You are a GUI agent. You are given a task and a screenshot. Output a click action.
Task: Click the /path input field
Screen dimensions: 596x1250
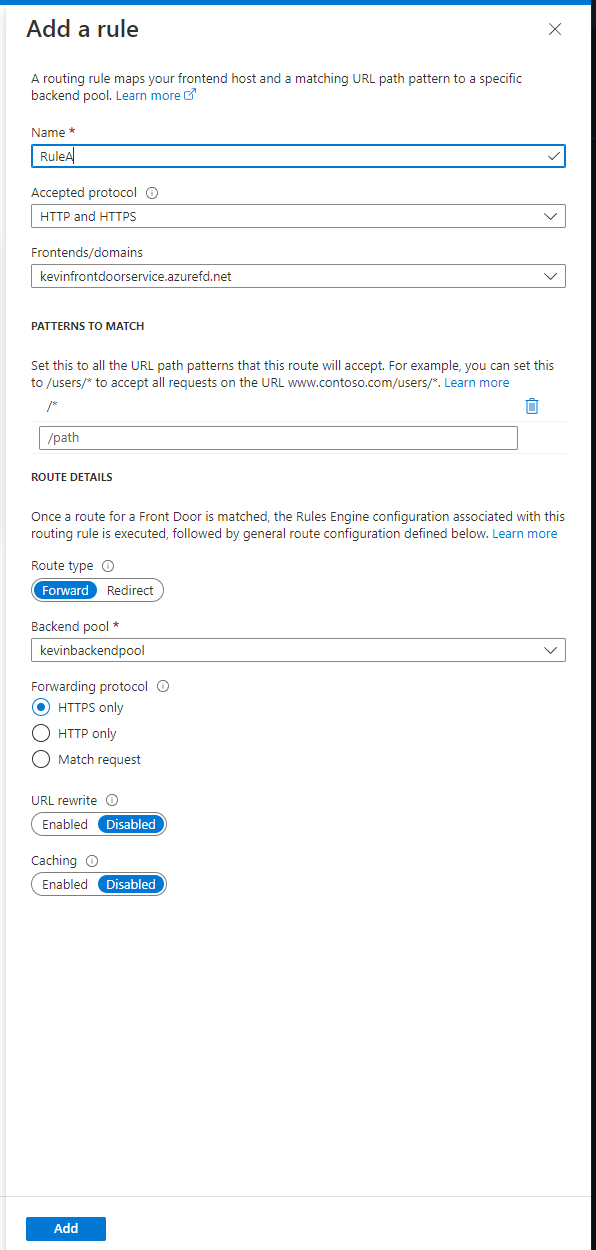click(x=278, y=437)
